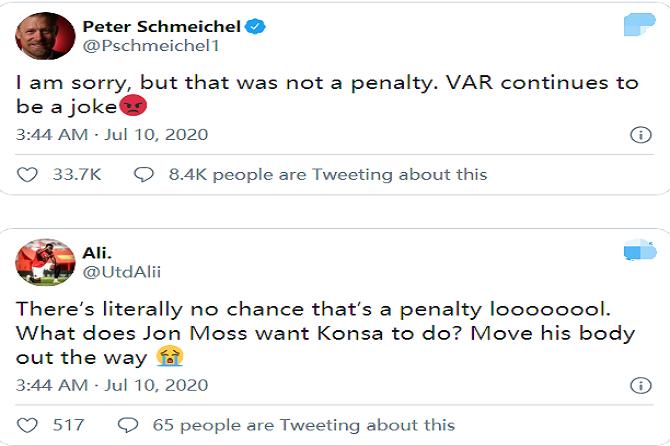670x446 pixels.
Task: Click the blue verified badge beside Peter Schmeichel
Action: point(257,26)
